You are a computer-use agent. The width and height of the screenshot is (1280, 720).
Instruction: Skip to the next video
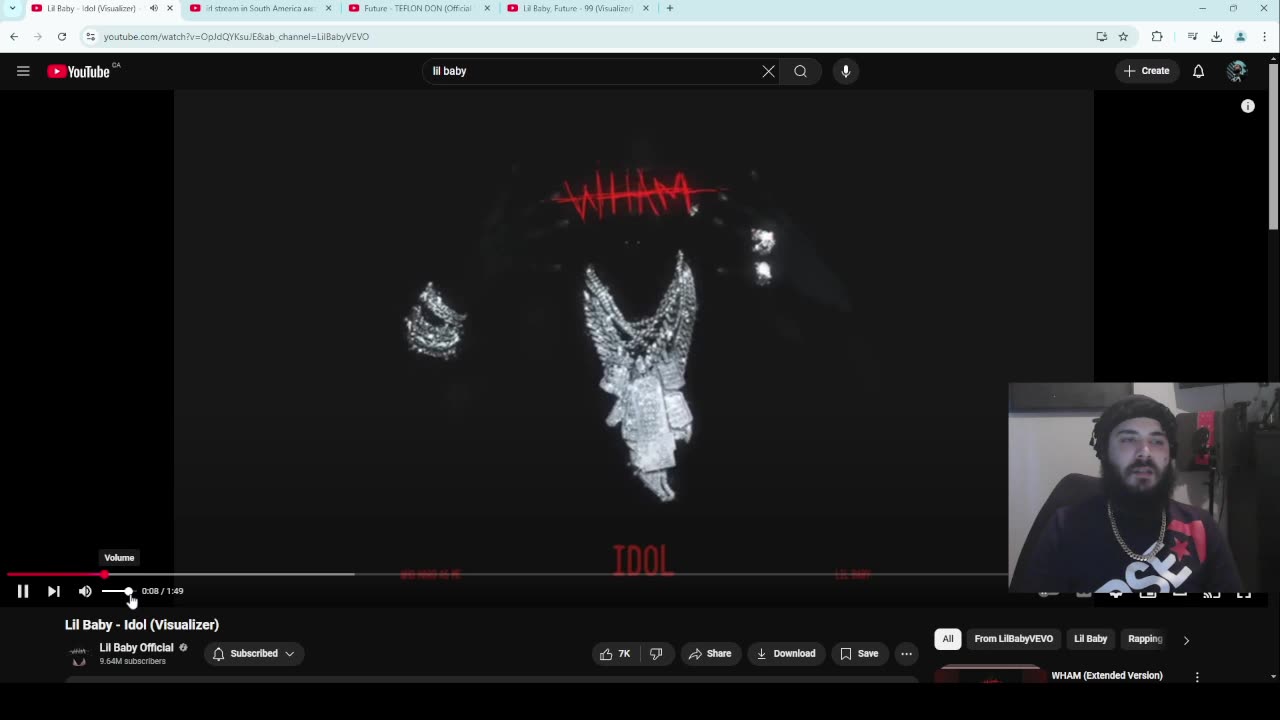54,591
